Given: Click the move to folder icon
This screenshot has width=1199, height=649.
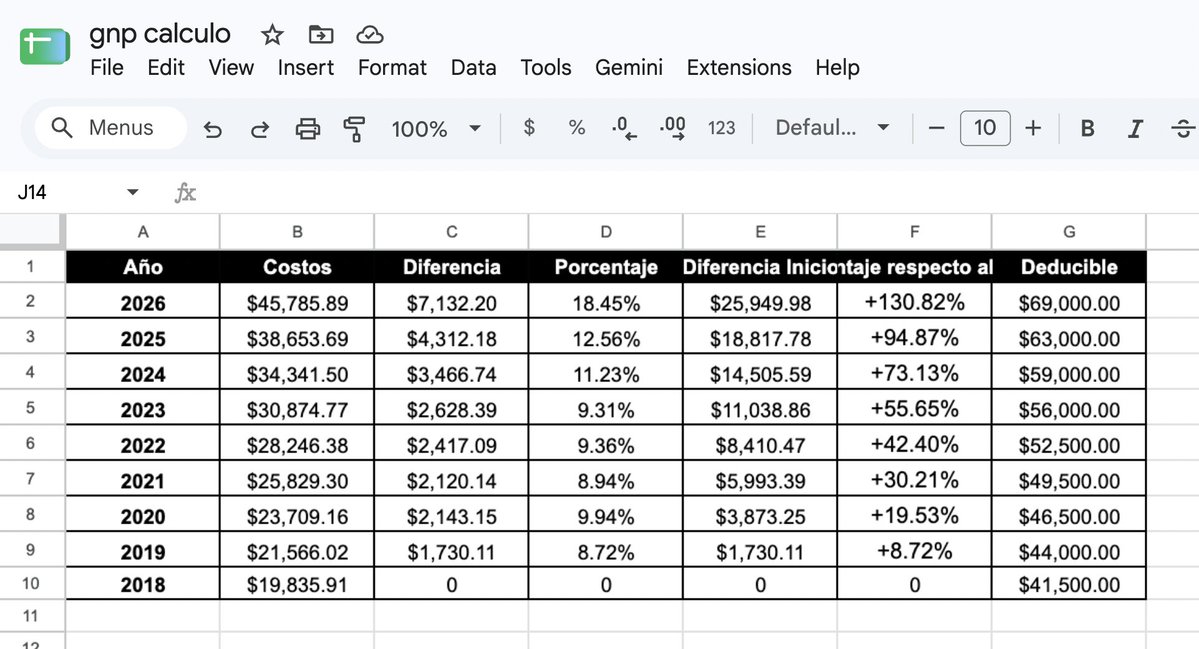Looking at the screenshot, I should point(320,34).
